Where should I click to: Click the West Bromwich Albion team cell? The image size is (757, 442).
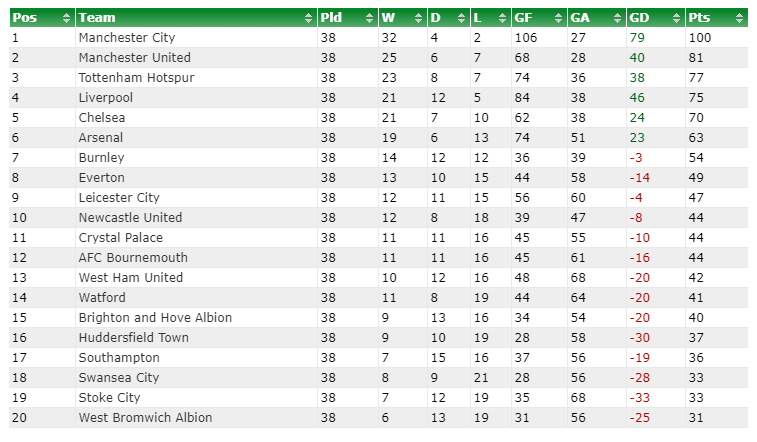tap(145, 418)
